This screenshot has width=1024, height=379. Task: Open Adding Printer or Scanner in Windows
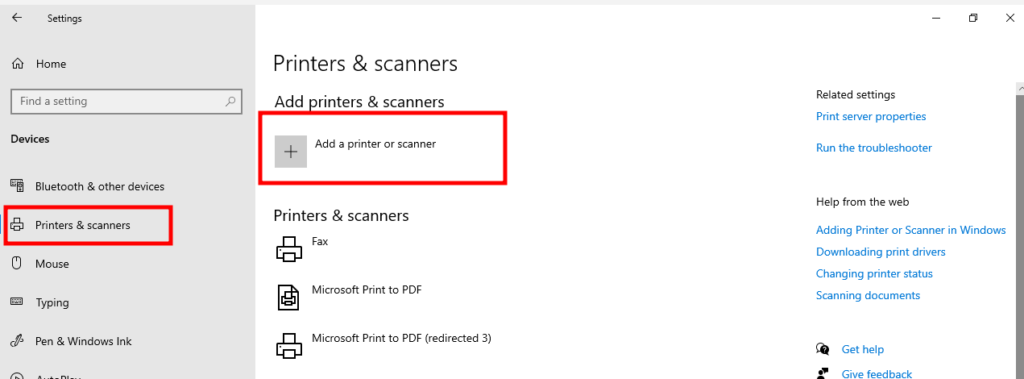pos(911,230)
